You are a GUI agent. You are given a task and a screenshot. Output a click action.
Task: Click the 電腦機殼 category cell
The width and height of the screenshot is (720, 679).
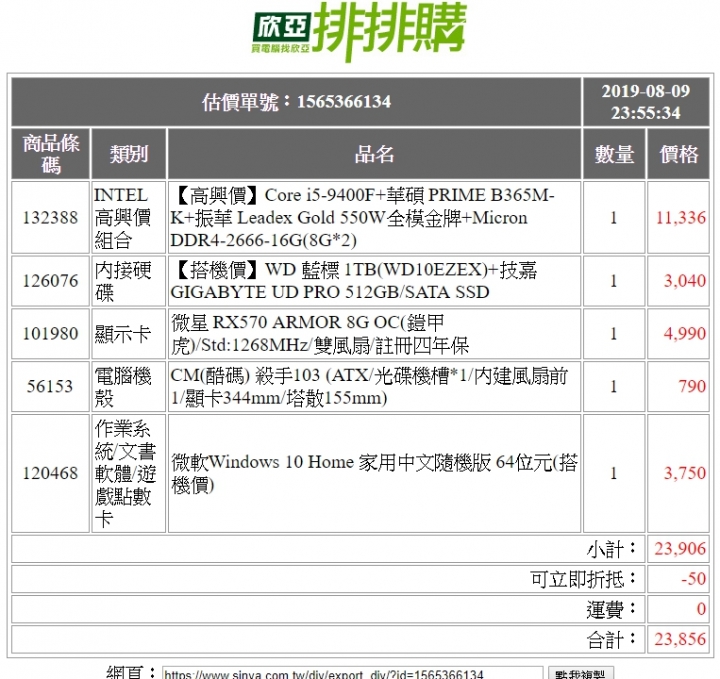coord(129,387)
